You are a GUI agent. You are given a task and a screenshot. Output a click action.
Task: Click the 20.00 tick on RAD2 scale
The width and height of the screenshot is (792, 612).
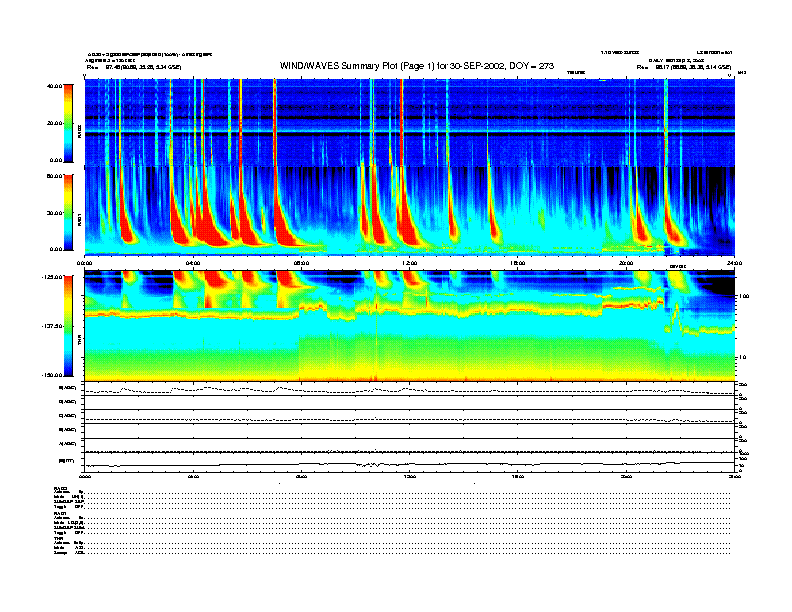pos(54,123)
